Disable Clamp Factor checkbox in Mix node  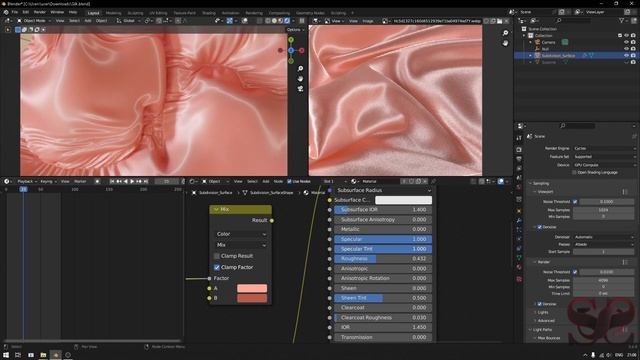[217, 267]
